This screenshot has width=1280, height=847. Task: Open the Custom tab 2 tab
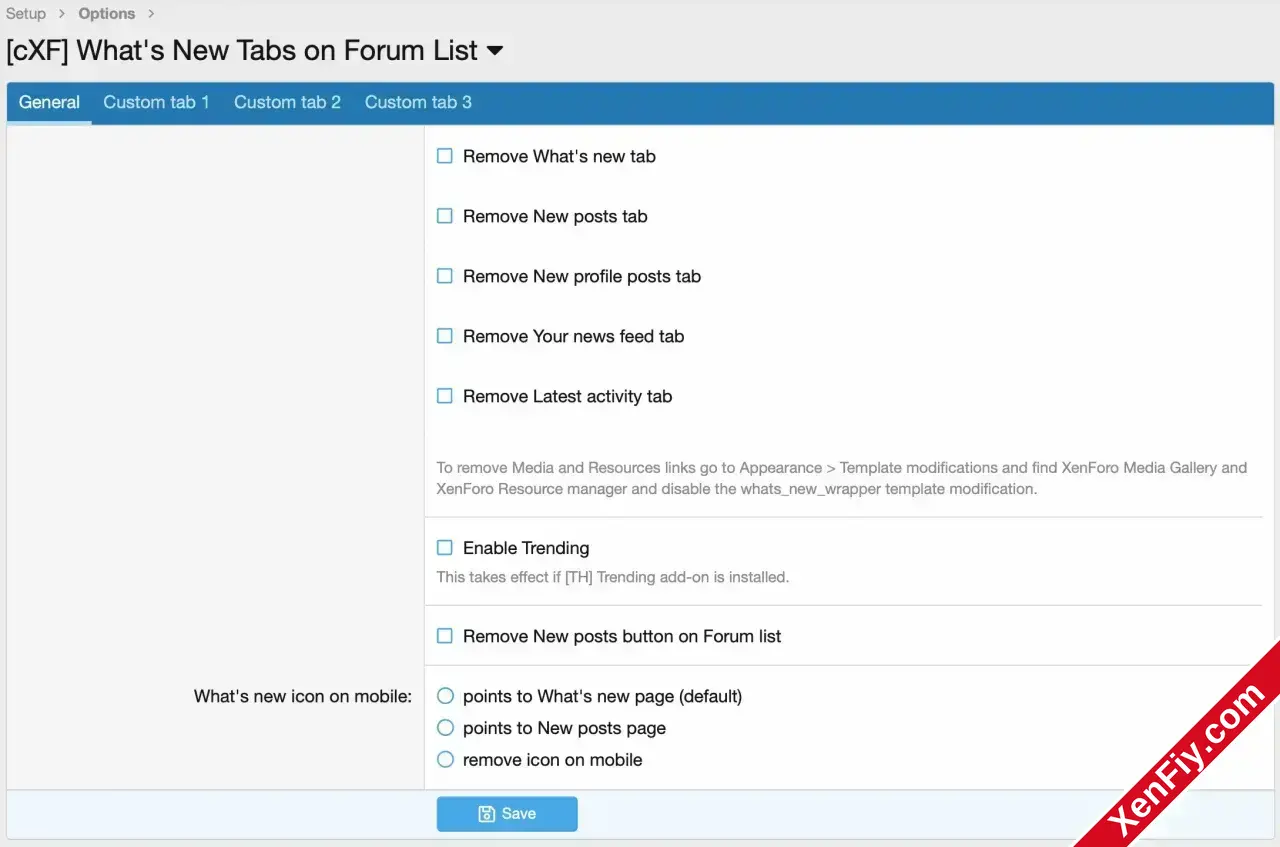(x=287, y=102)
